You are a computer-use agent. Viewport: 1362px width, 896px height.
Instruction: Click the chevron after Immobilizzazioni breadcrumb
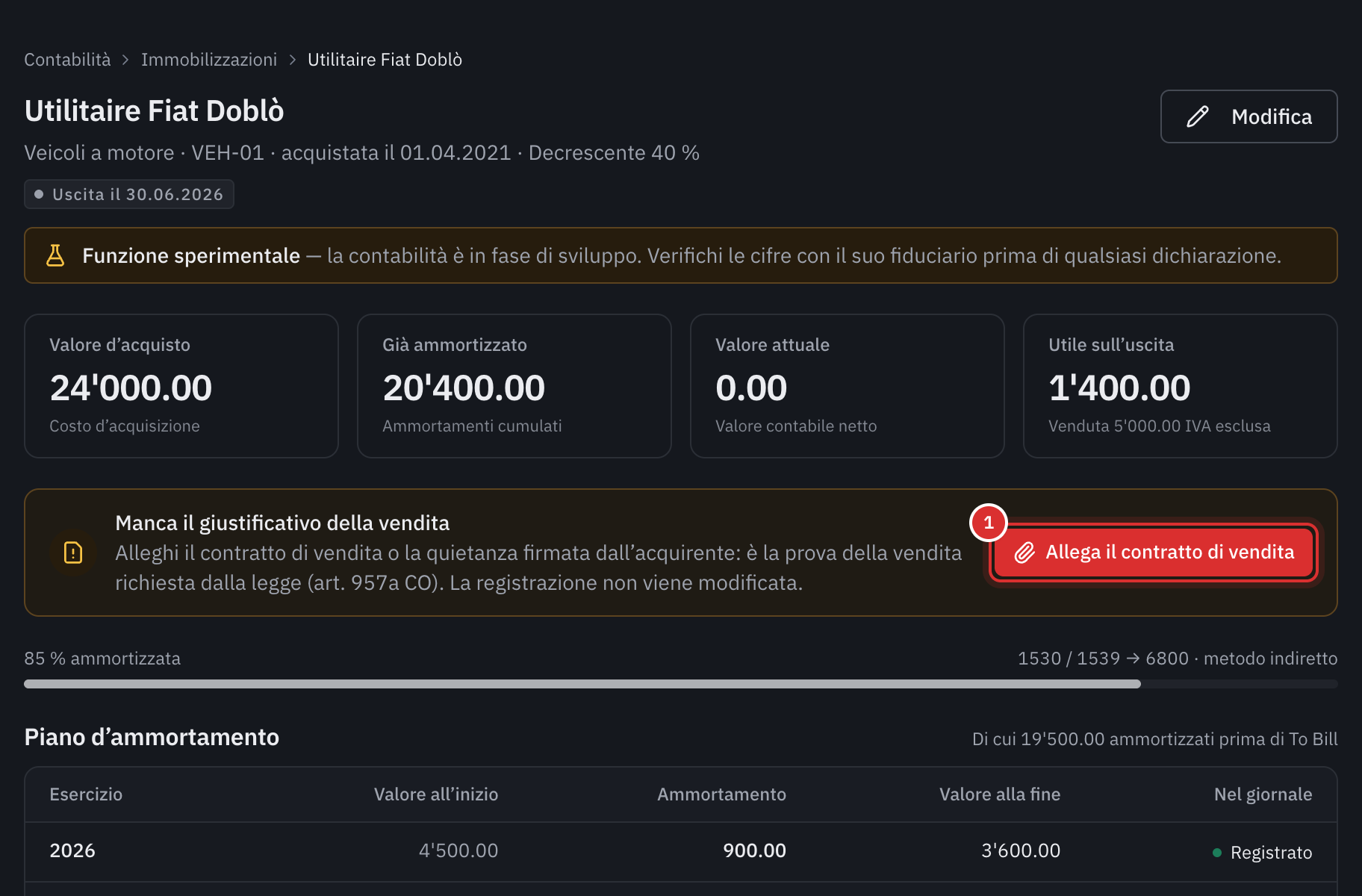pos(293,60)
